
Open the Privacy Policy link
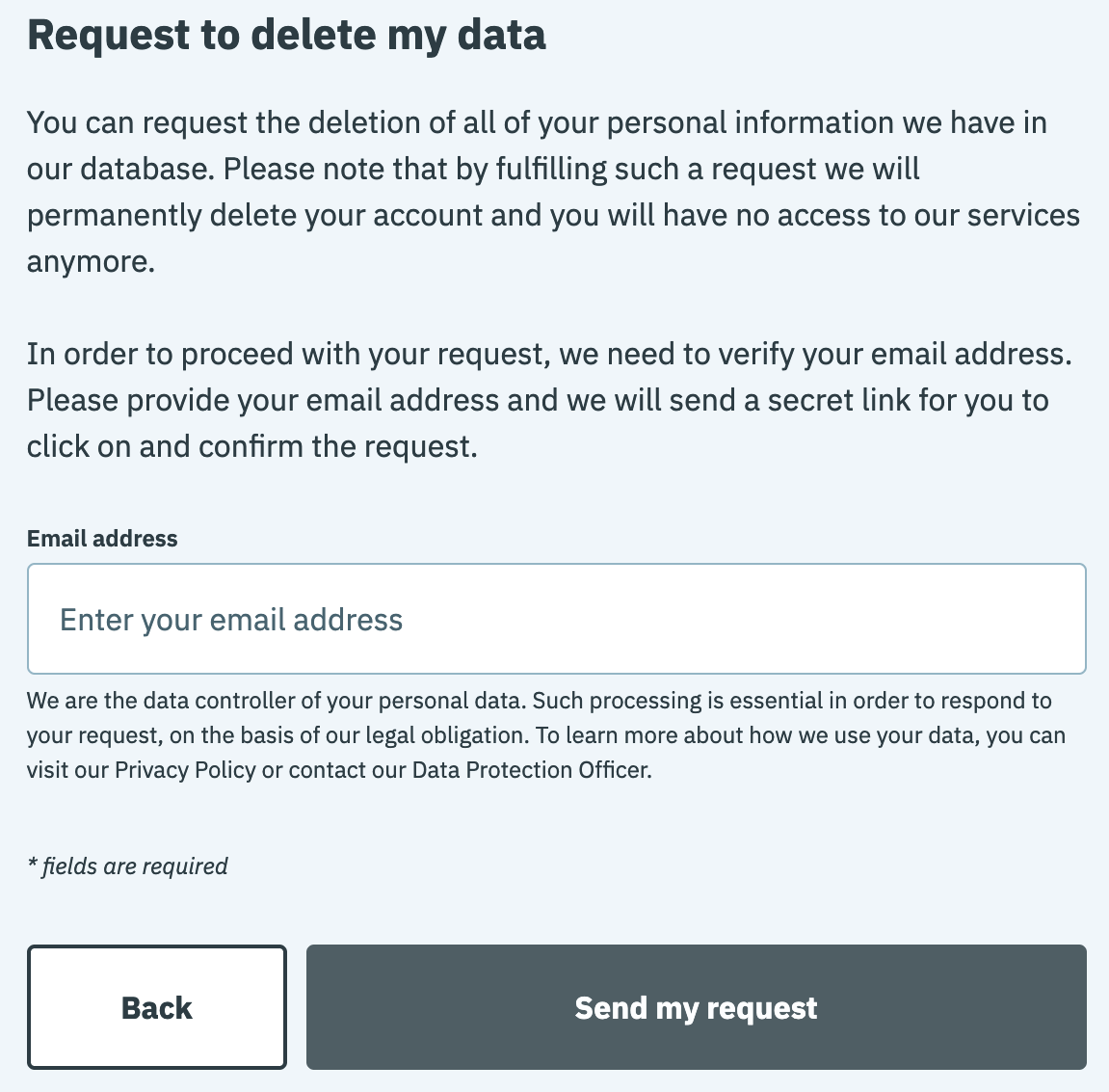pos(185,770)
